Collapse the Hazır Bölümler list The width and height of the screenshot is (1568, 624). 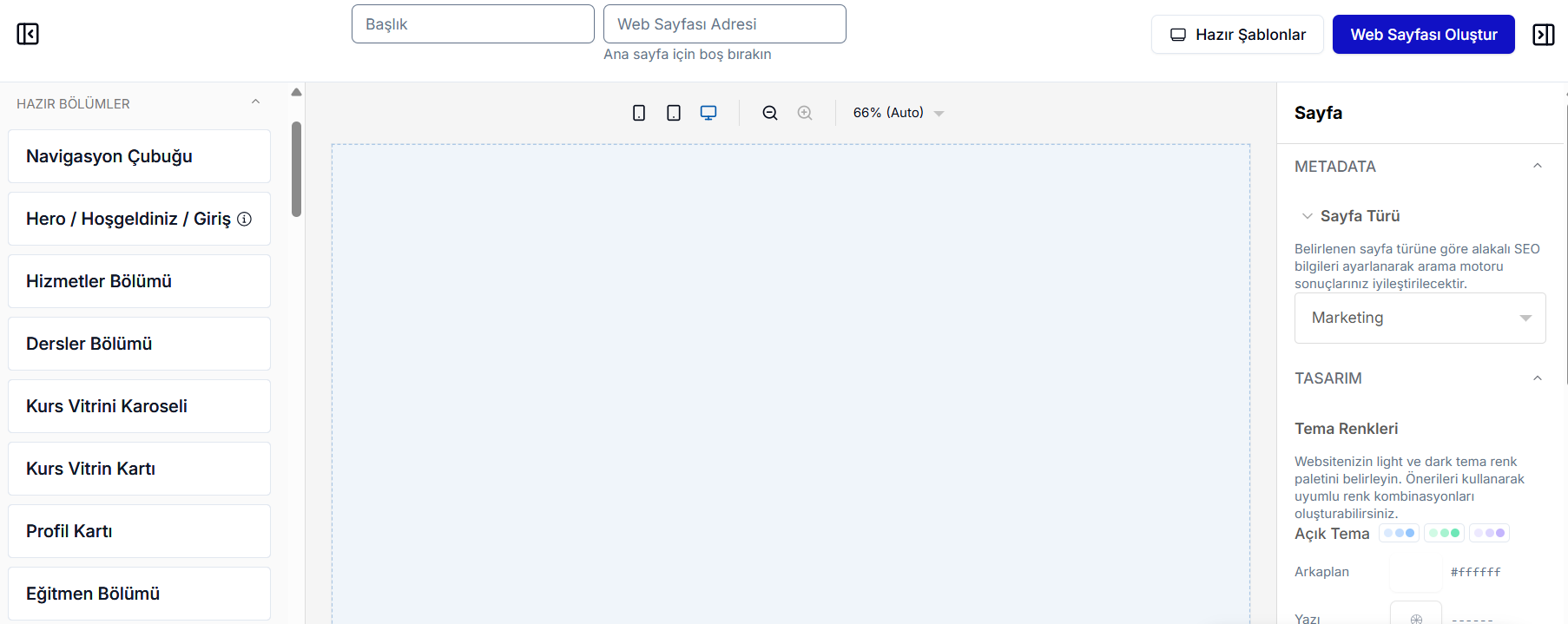pyautogui.click(x=255, y=102)
